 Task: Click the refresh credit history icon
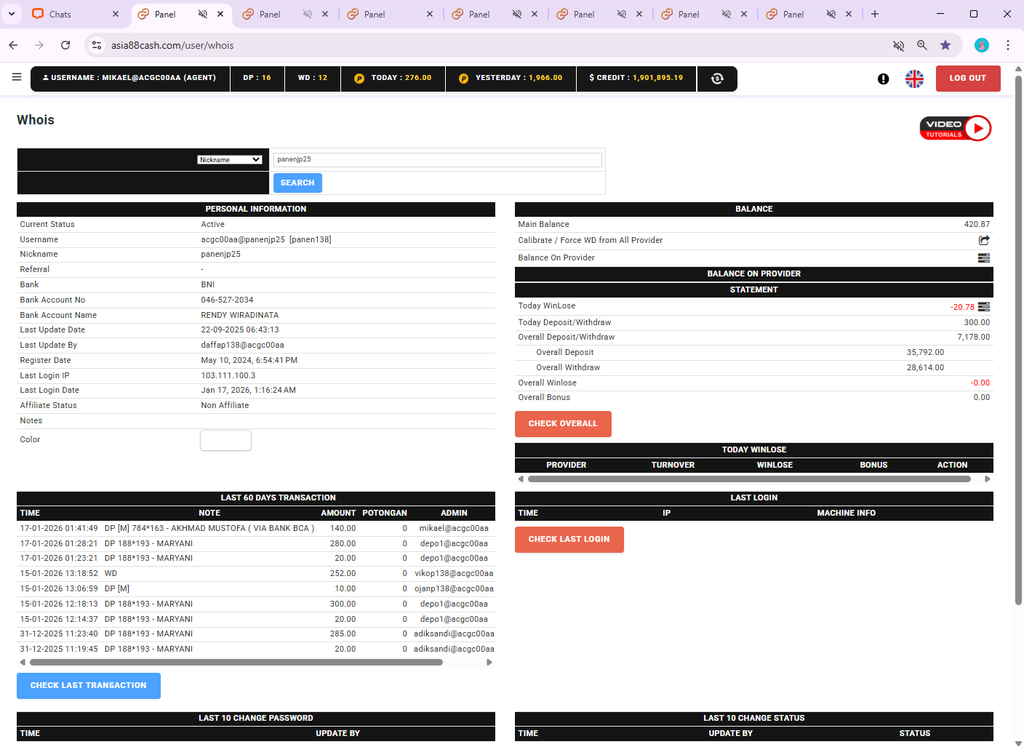tap(717, 78)
